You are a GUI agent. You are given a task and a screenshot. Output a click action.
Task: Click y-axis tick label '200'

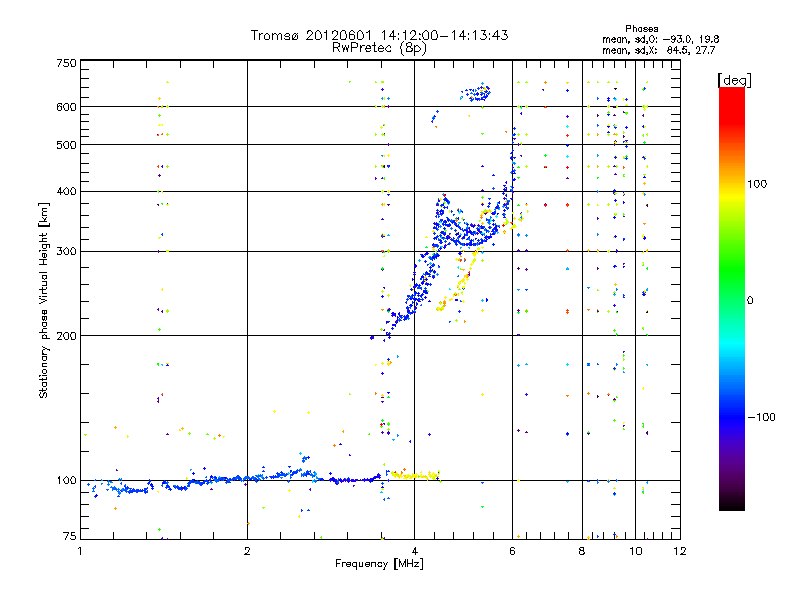pyautogui.click(x=66, y=336)
